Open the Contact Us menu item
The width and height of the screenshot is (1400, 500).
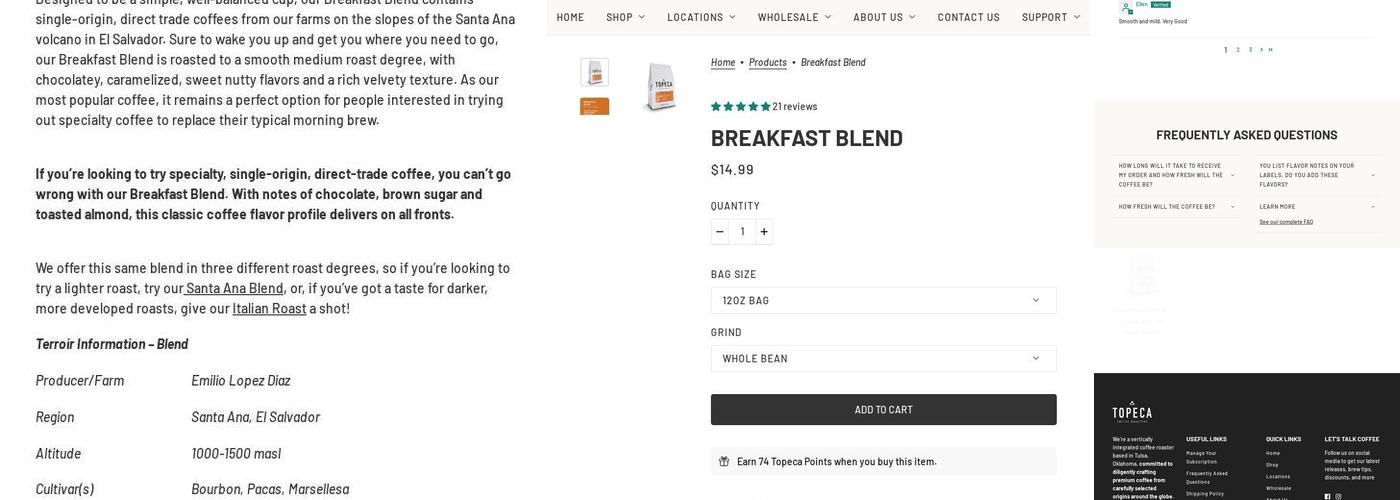coord(968,17)
